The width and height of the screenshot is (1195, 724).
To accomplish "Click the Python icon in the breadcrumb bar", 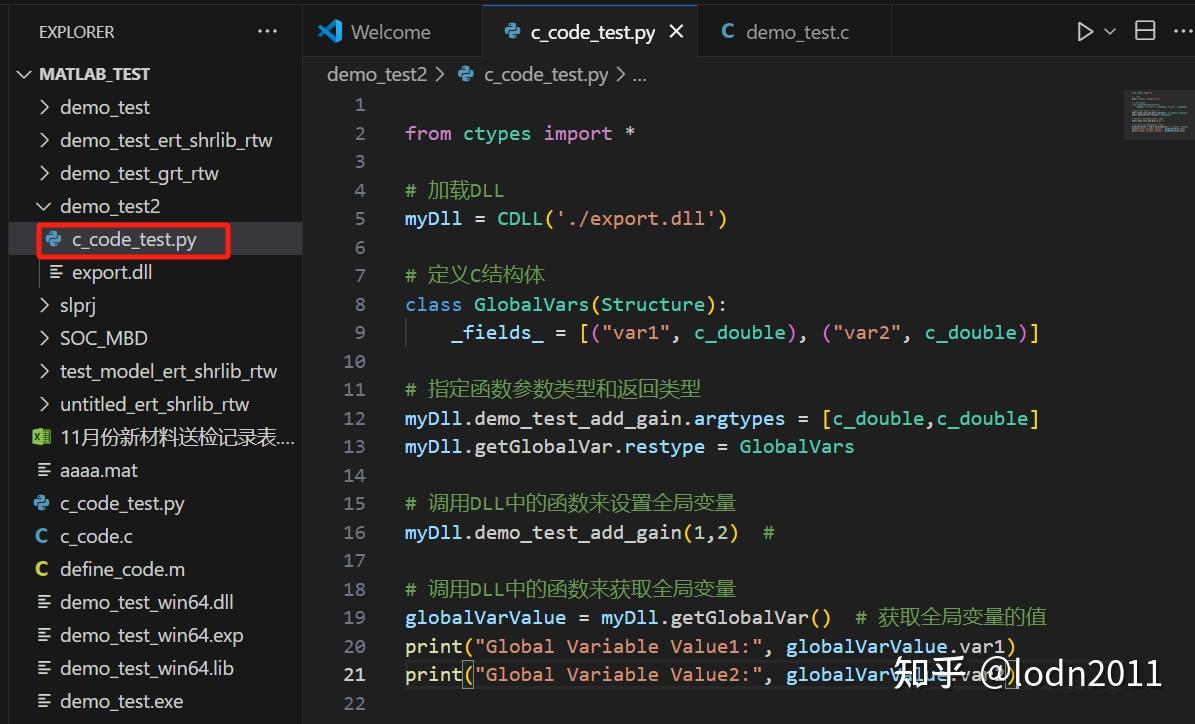I will [465, 73].
